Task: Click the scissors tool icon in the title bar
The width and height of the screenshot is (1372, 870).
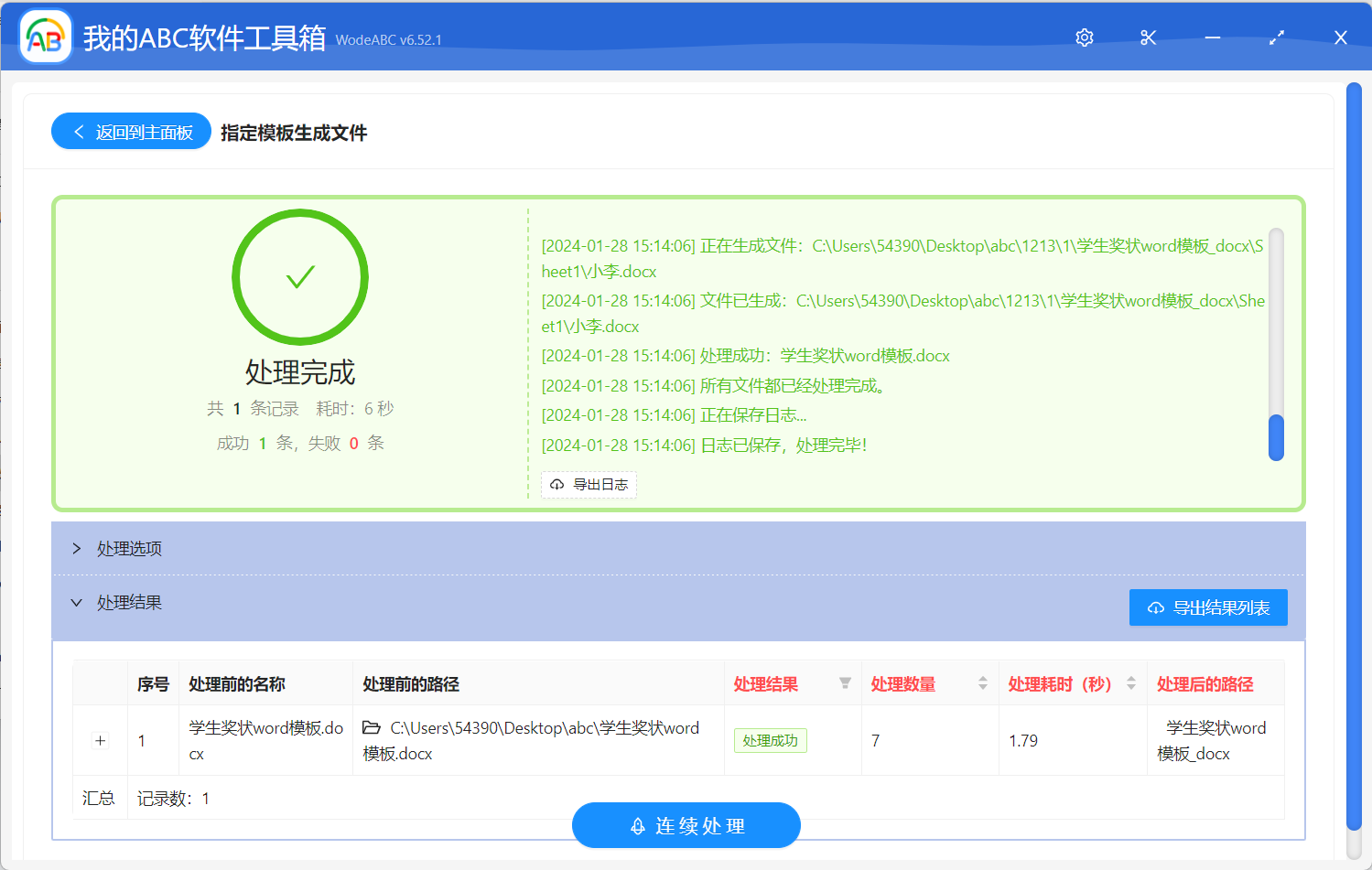Action: (1148, 38)
